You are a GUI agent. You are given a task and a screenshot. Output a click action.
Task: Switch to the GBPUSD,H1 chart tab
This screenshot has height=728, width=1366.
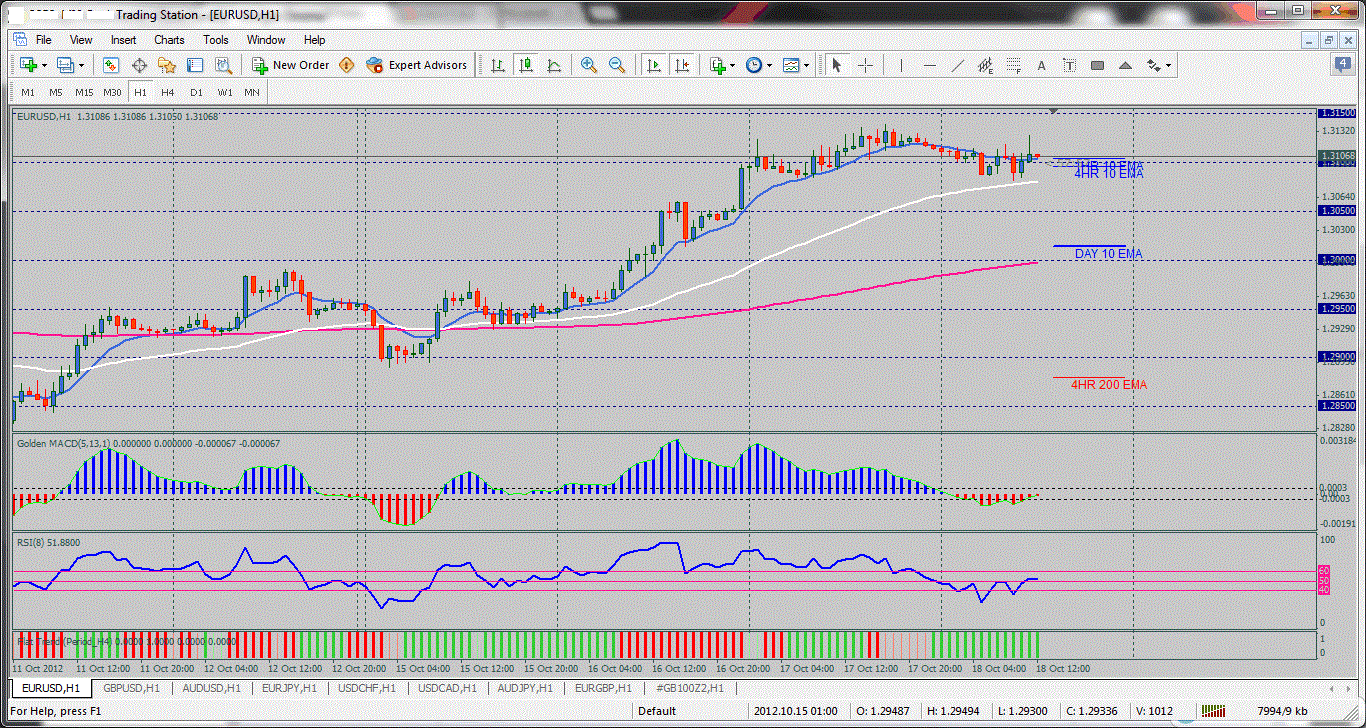(131, 688)
